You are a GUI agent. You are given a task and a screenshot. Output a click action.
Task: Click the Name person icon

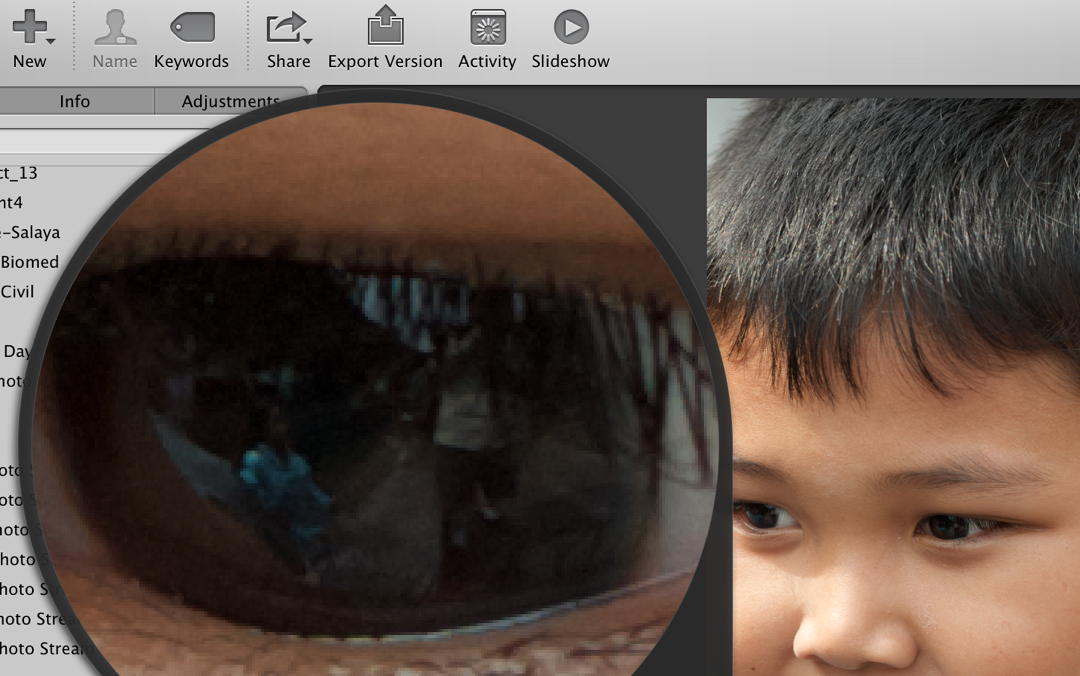pos(115,28)
